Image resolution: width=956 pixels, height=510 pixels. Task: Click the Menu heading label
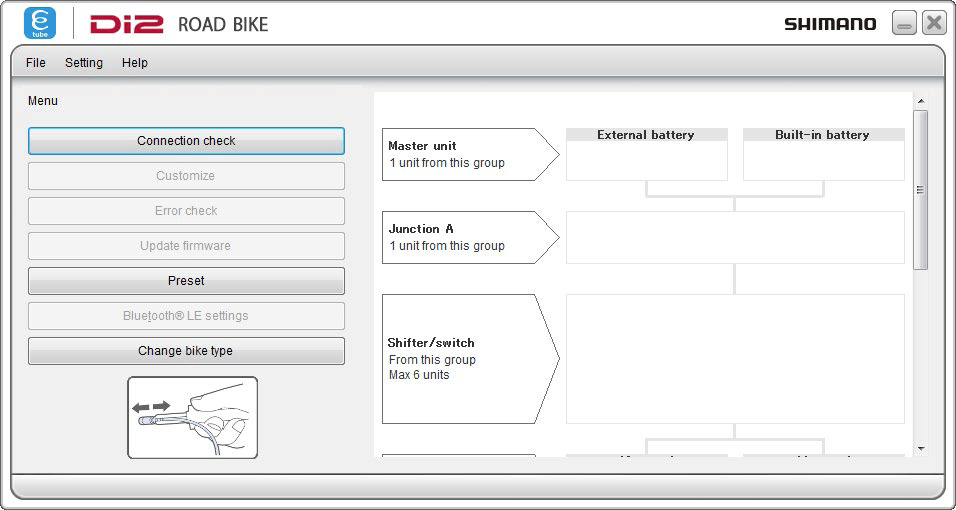click(x=43, y=101)
